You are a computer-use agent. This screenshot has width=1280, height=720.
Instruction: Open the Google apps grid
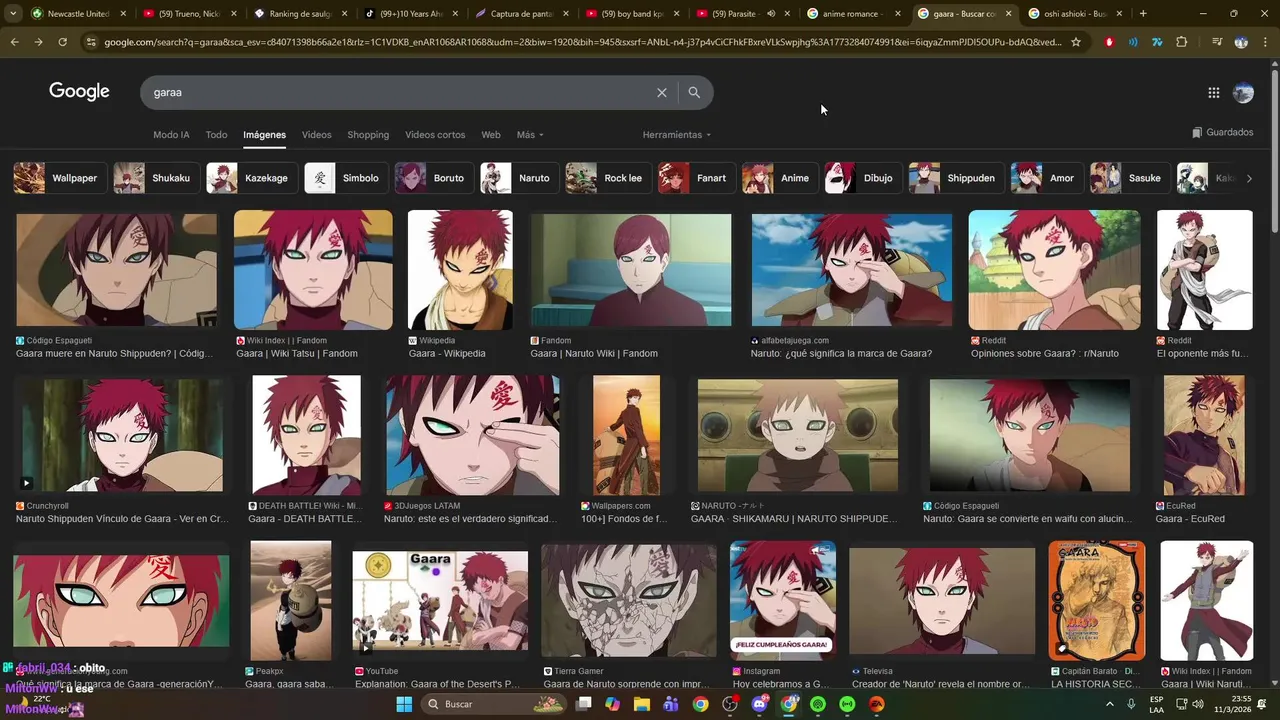(x=1213, y=93)
